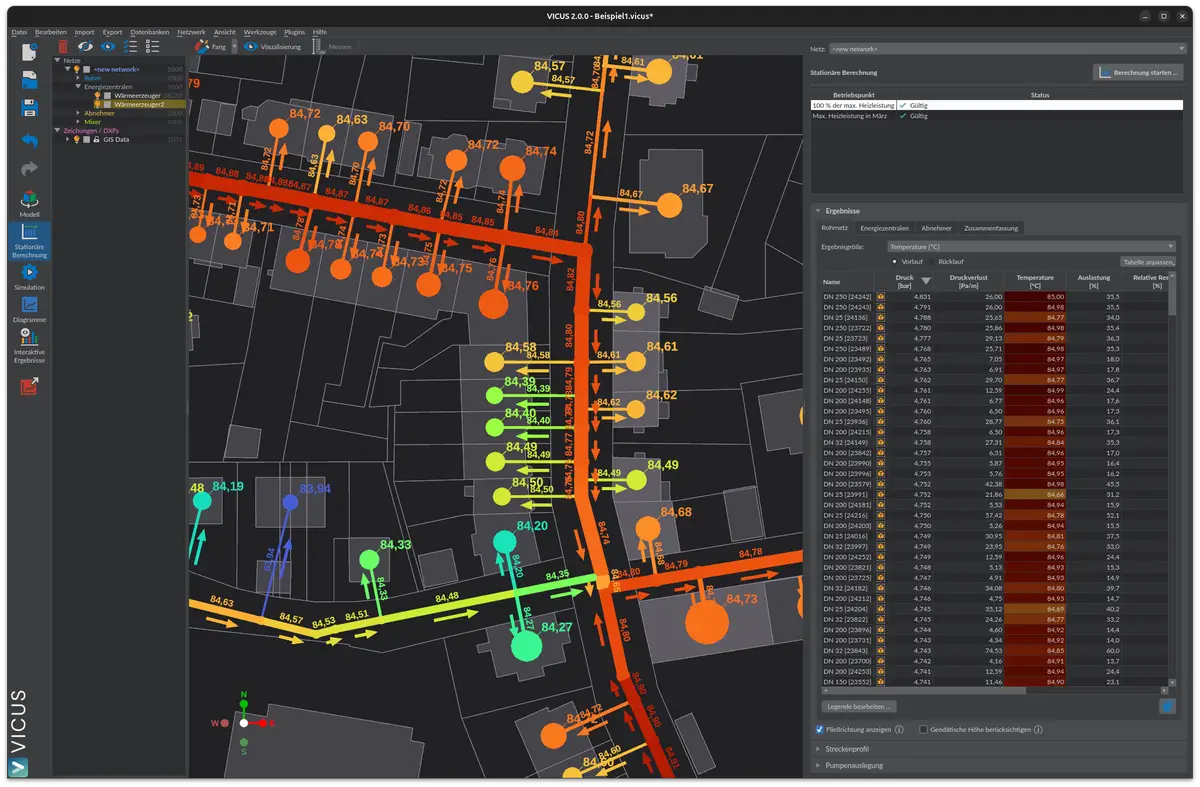Open the Datei menu
The width and height of the screenshot is (1200, 787).
tap(19, 32)
